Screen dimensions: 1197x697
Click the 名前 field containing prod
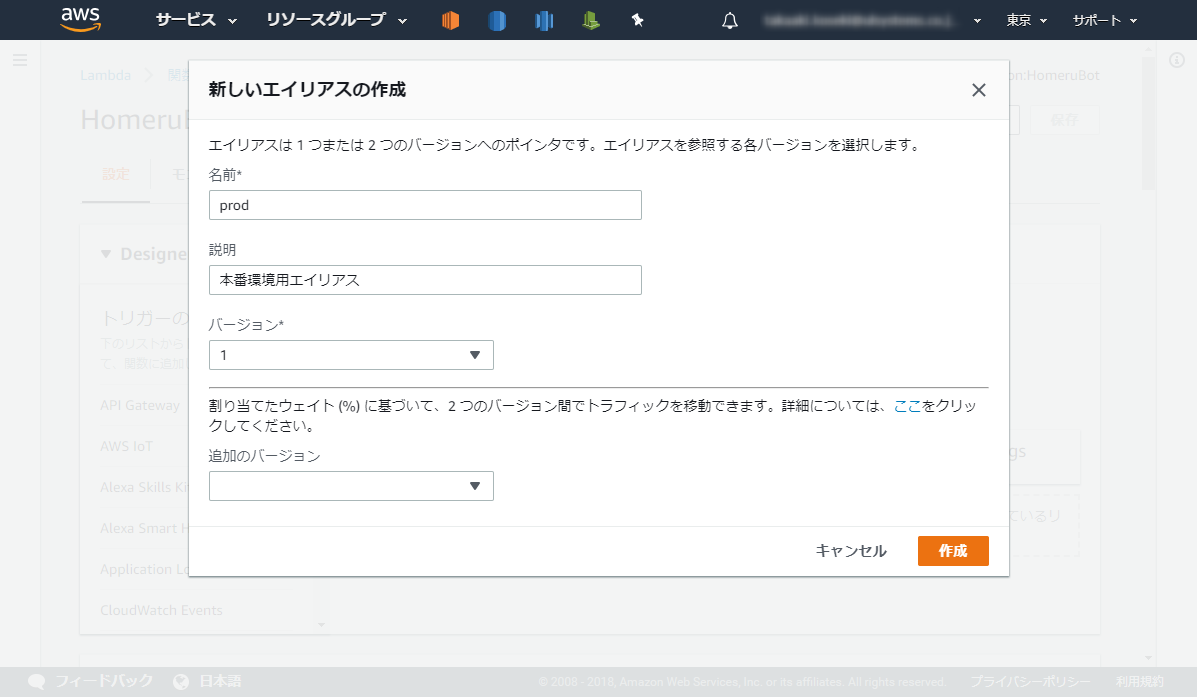pos(424,205)
